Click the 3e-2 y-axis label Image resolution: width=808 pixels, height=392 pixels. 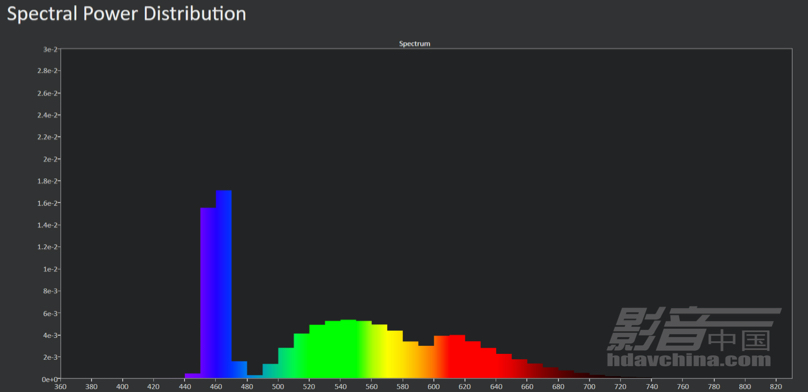click(x=50, y=49)
